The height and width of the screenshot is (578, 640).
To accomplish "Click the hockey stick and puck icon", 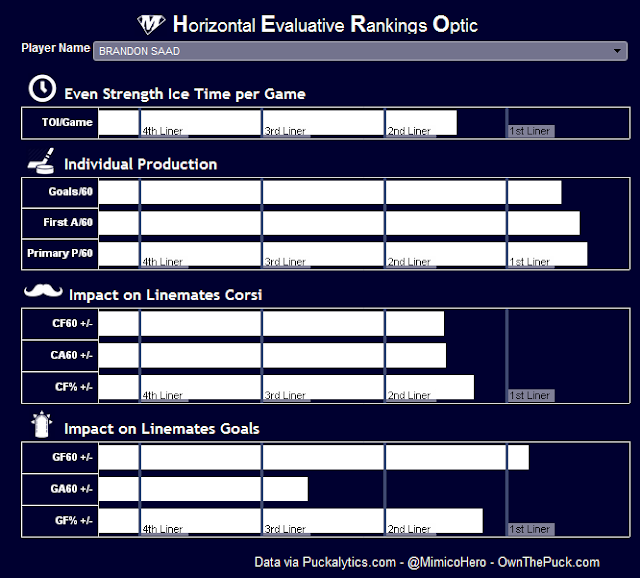I will pyautogui.click(x=41, y=161).
